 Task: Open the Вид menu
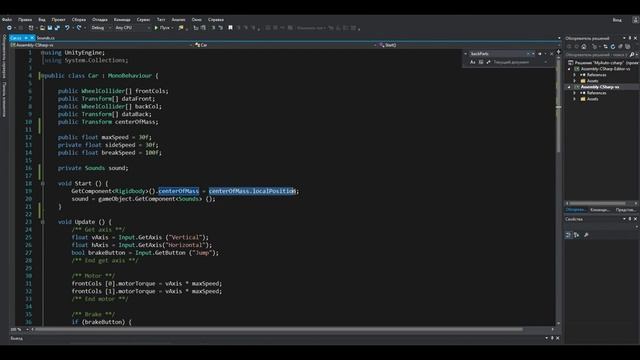(42, 20)
